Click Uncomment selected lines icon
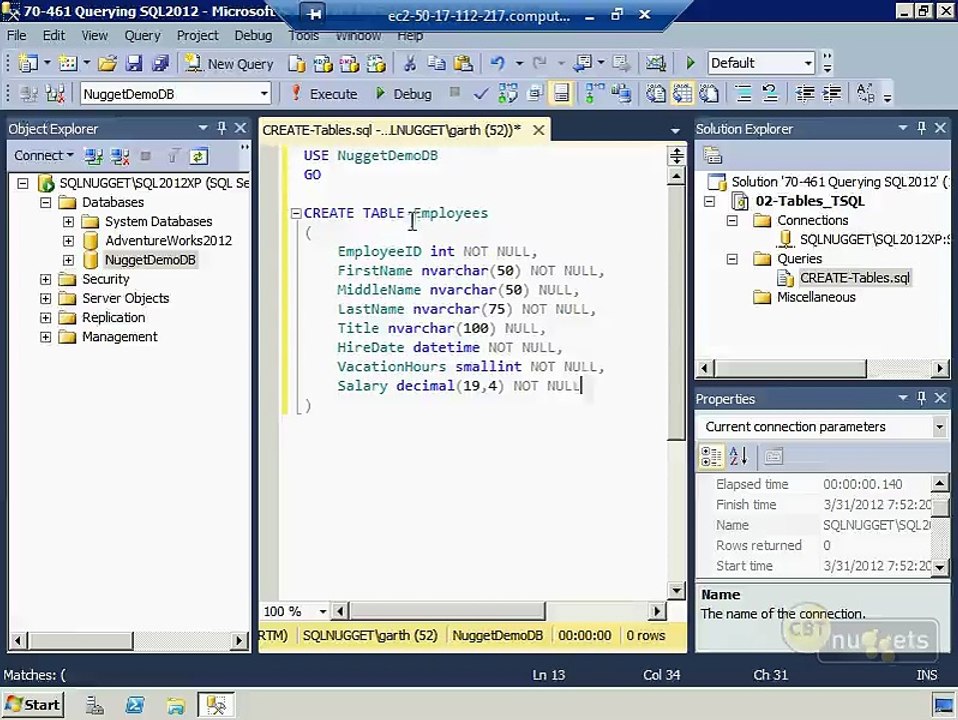 click(x=770, y=94)
